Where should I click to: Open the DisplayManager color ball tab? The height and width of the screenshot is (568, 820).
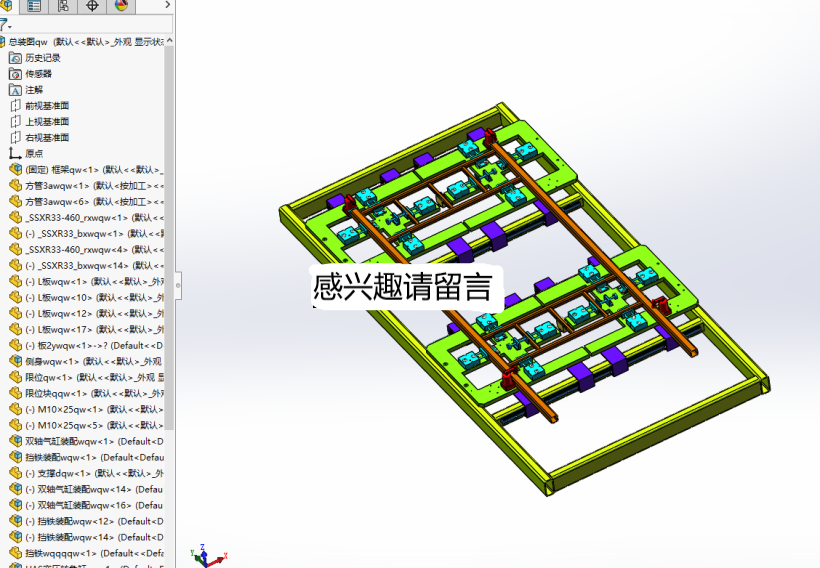pyautogui.click(x=121, y=6)
